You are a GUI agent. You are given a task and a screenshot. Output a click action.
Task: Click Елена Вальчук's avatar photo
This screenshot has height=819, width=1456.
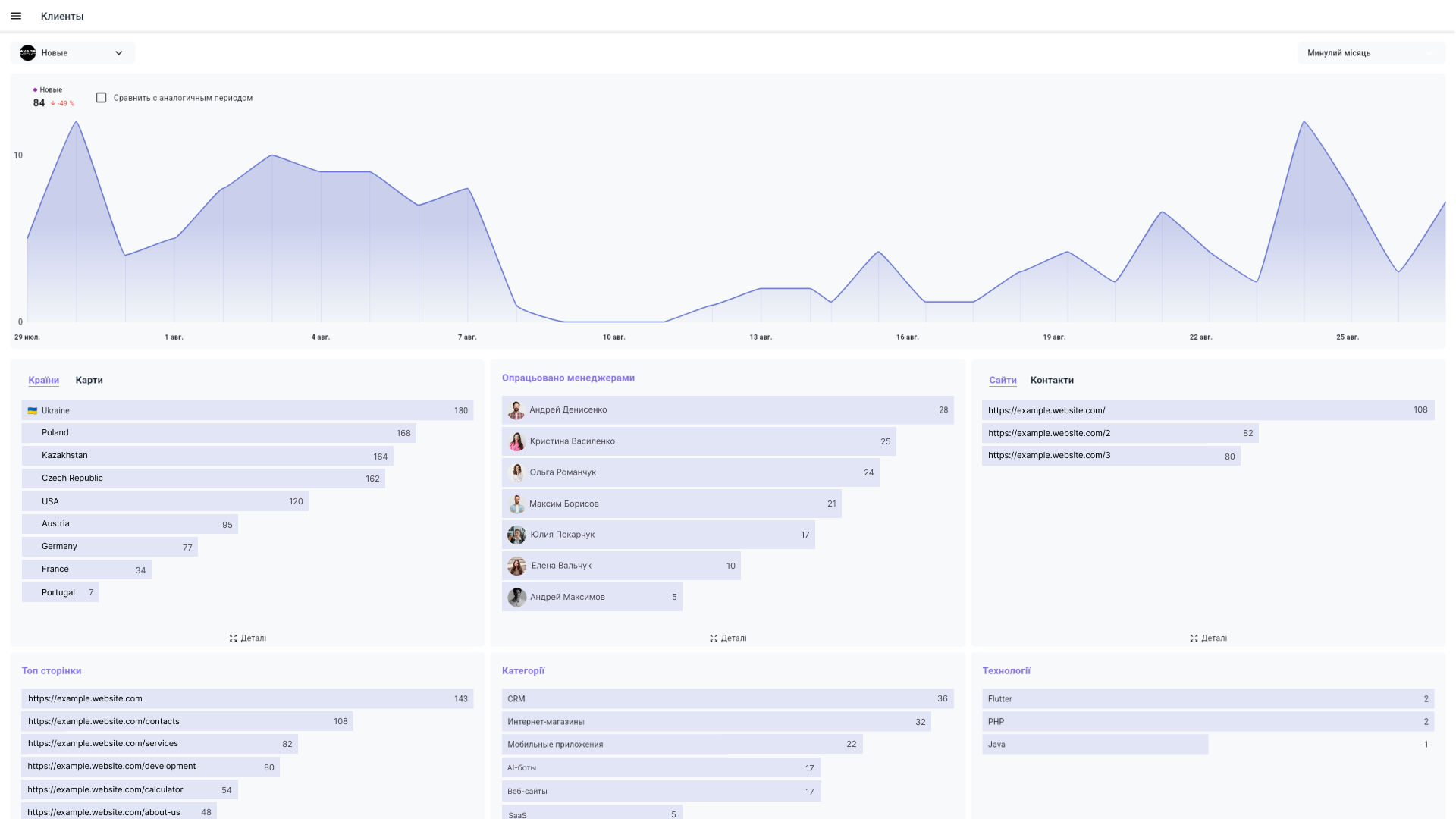(516, 566)
